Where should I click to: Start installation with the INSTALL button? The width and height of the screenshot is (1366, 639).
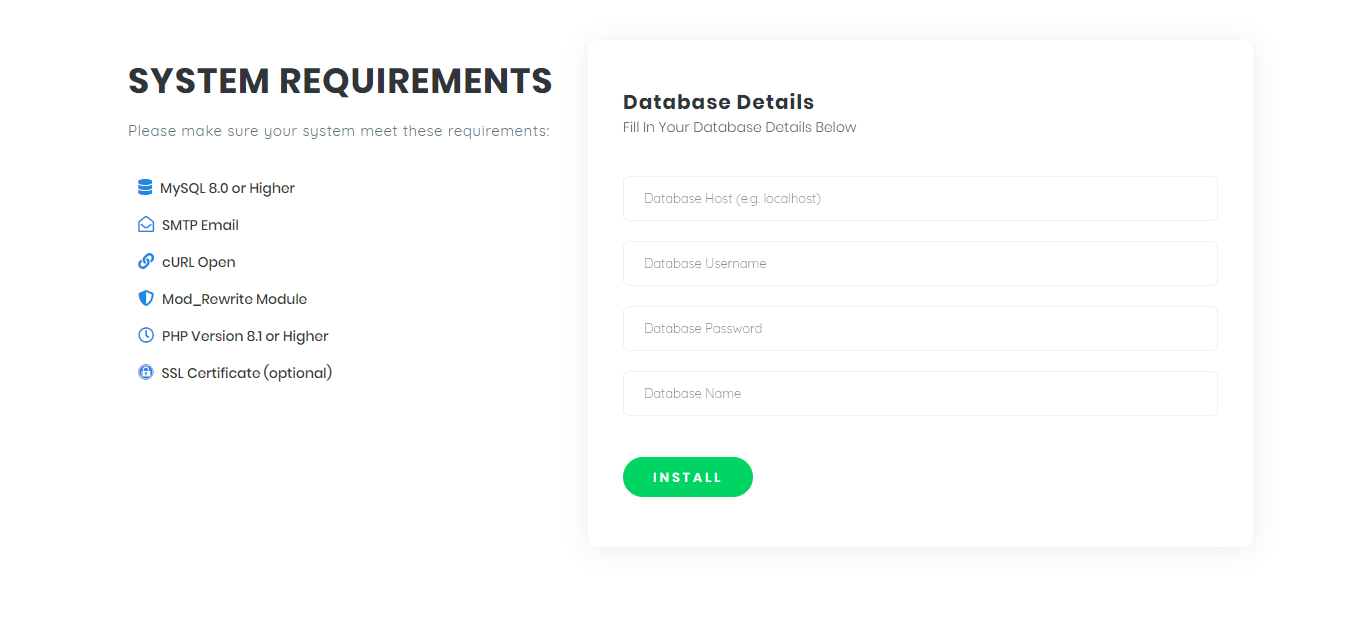pos(688,477)
